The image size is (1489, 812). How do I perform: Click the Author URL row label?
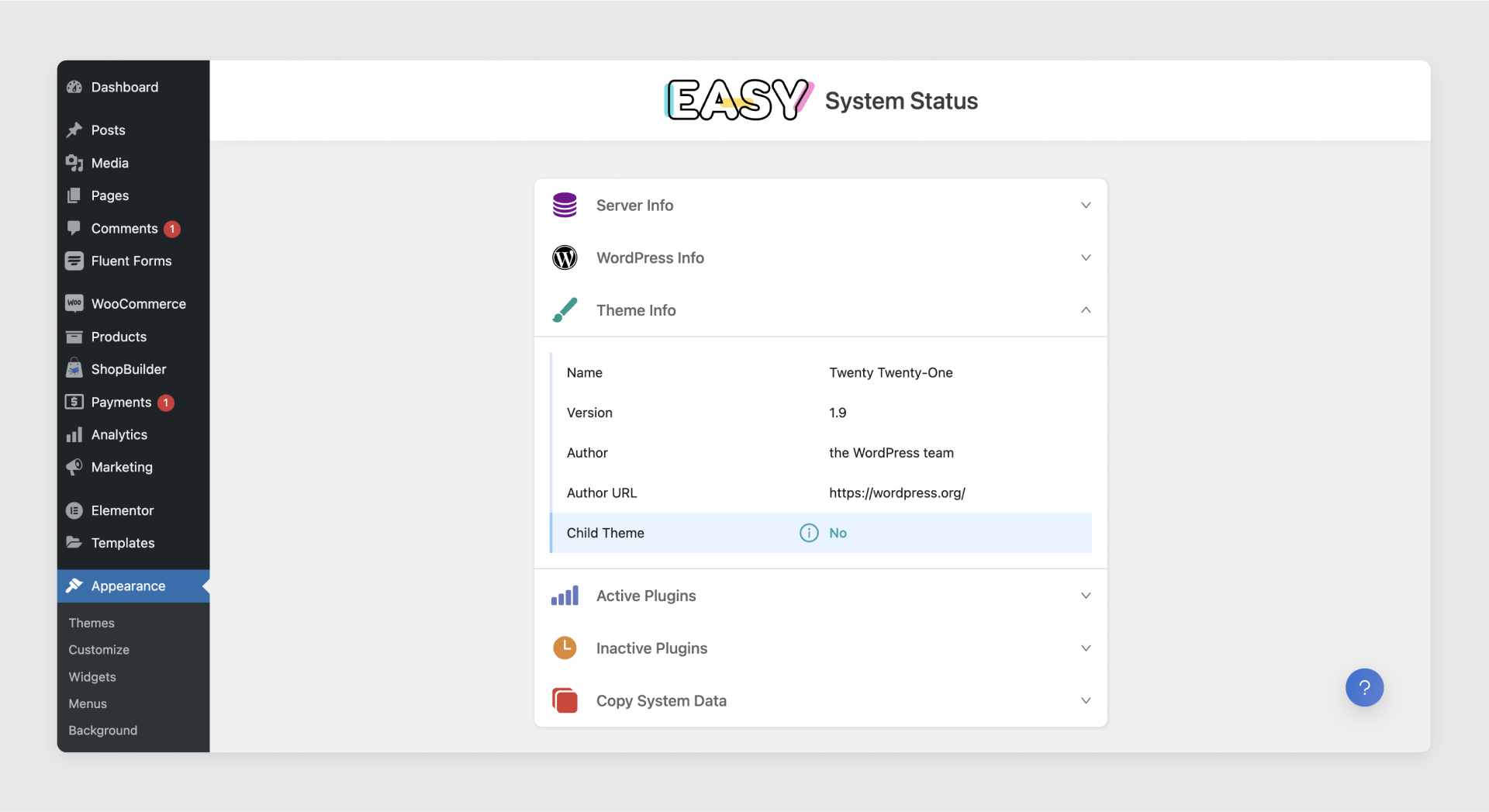[x=602, y=492]
